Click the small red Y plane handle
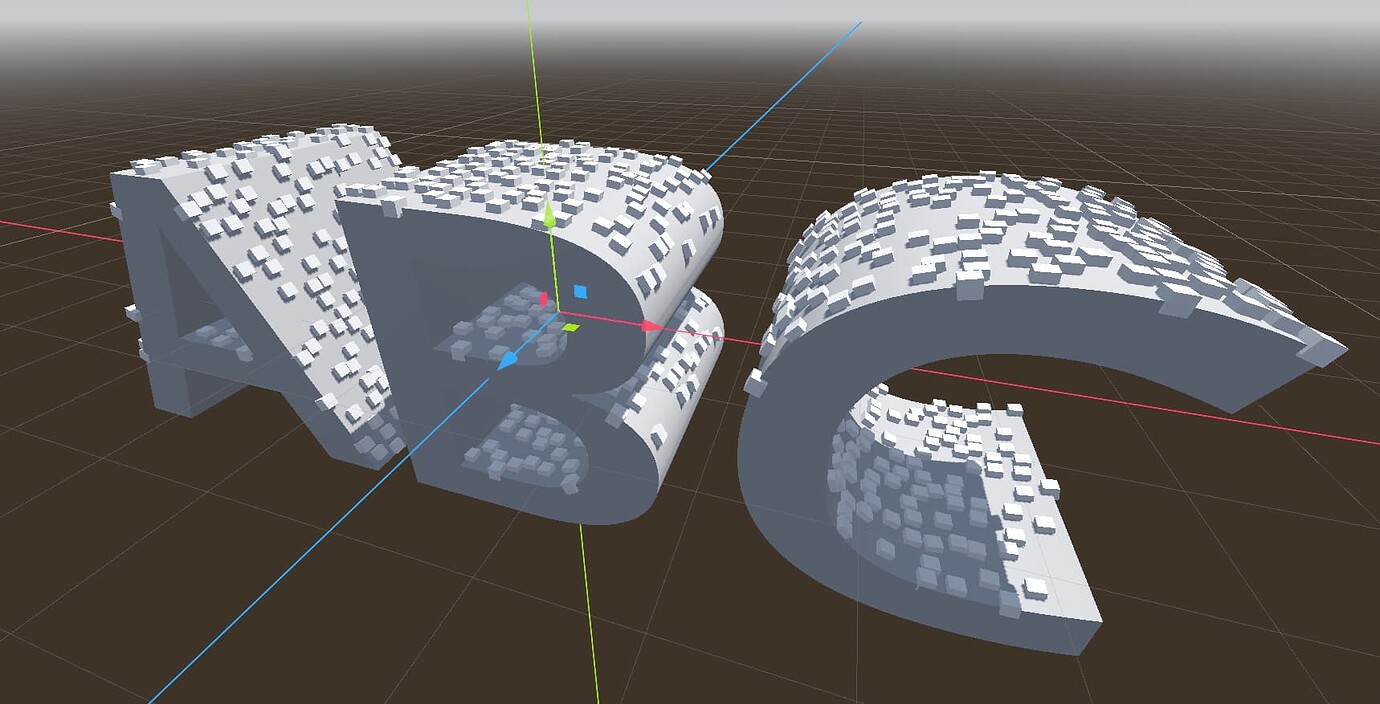 (x=545, y=297)
